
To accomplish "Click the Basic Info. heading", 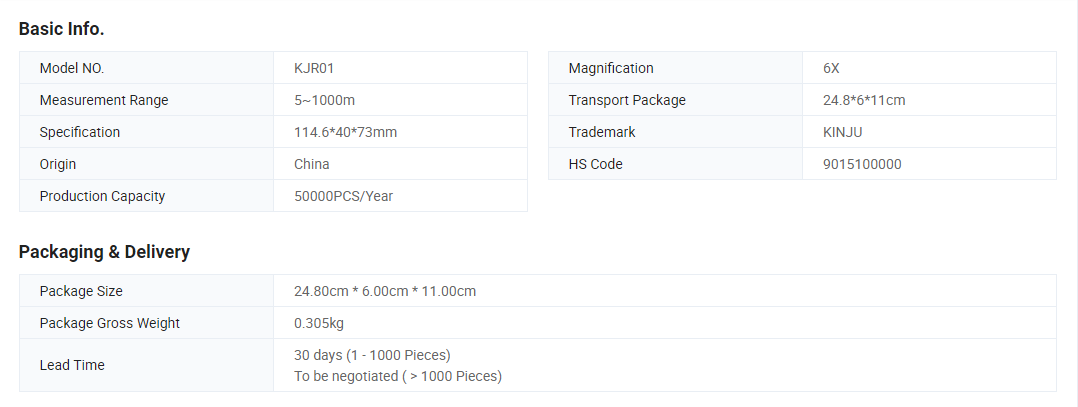I will (x=61, y=29).
